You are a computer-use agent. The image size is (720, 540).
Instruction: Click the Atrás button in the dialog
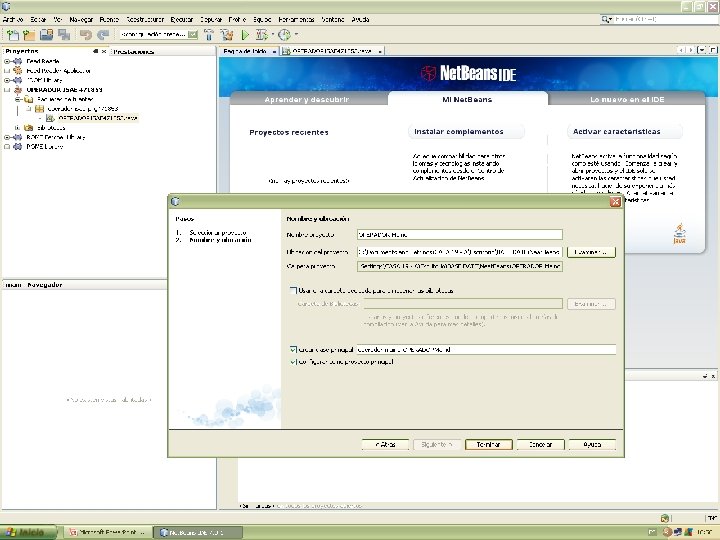pyautogui.click(x=385, y=444)
